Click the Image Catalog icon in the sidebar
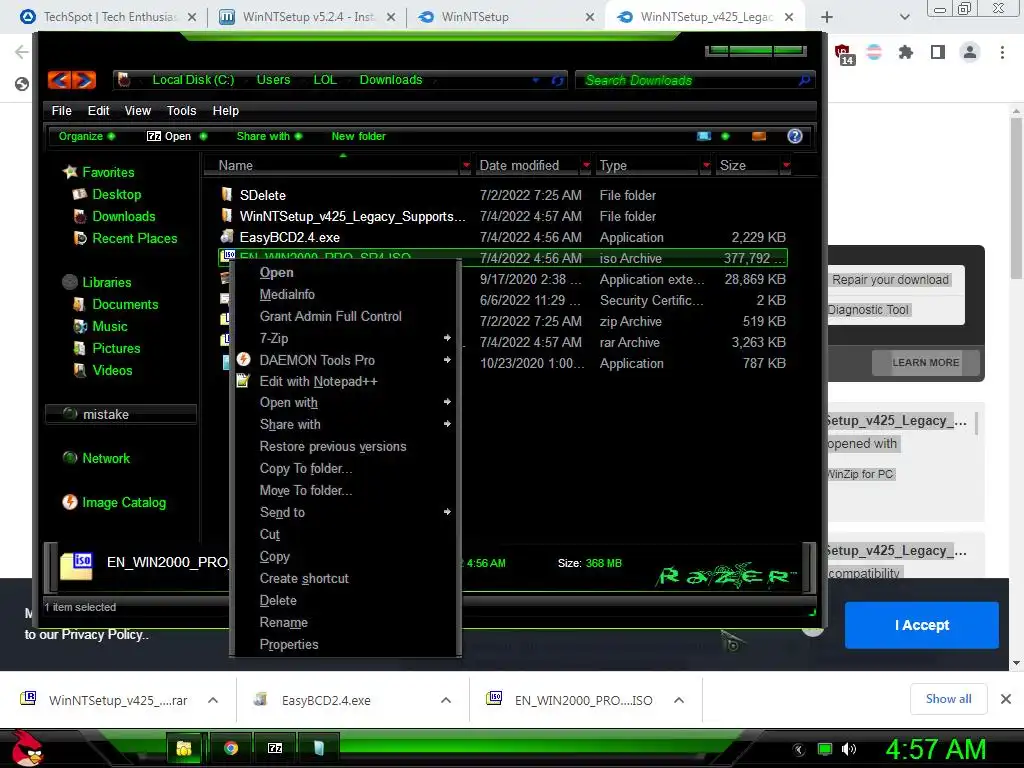The height and width of the screenshot is (768, 1024). click(x=70, y=502)
